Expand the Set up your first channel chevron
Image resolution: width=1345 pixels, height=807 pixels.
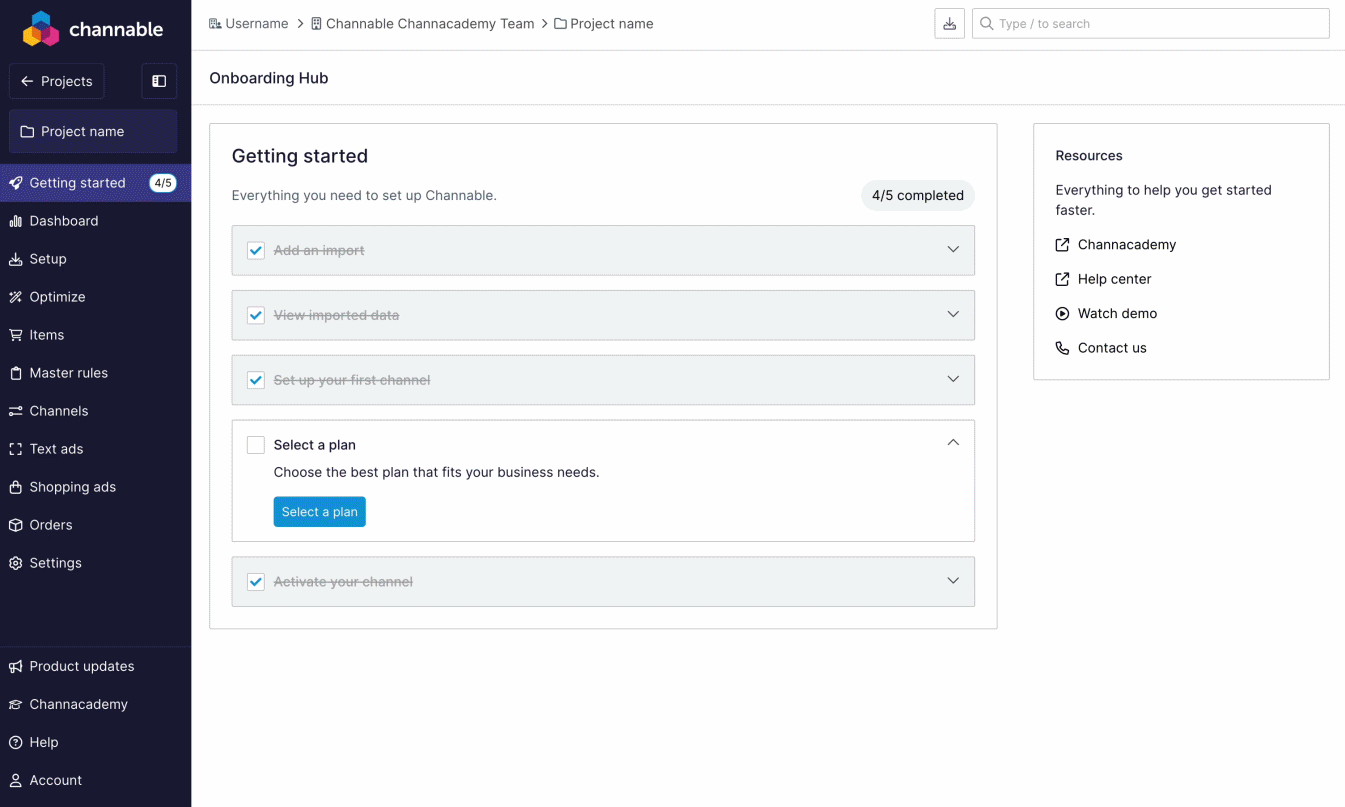pos(953,379)
